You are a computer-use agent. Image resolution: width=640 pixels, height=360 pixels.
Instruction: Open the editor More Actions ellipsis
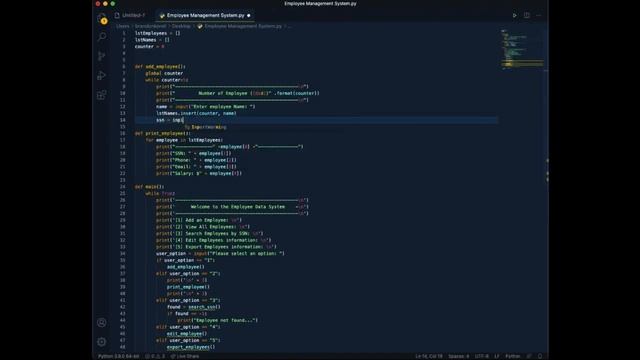tap(539, 16)
